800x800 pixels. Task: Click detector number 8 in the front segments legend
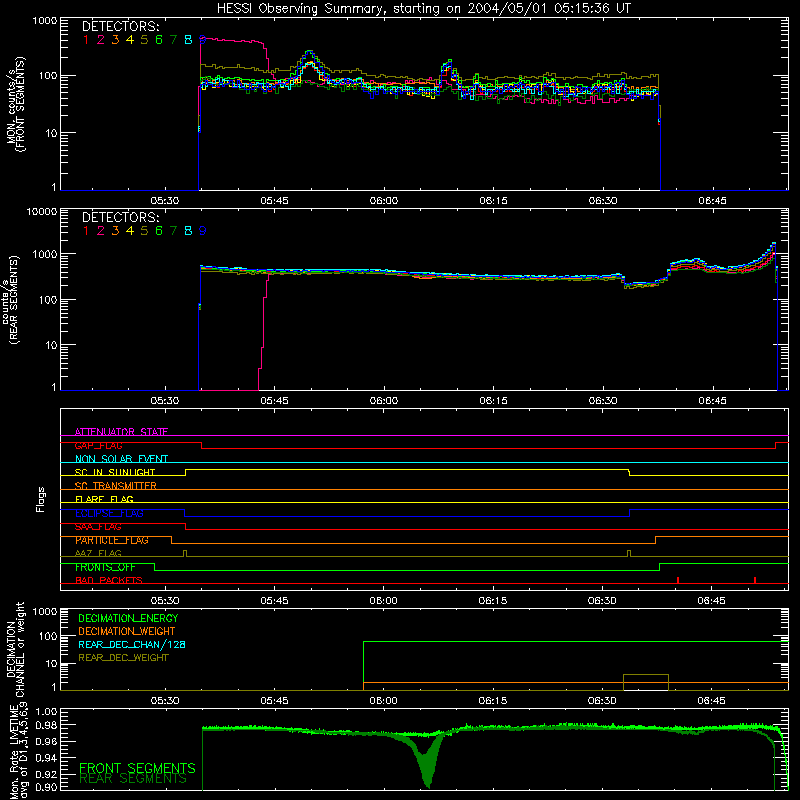pyautogui.click(x=188, y=40)
